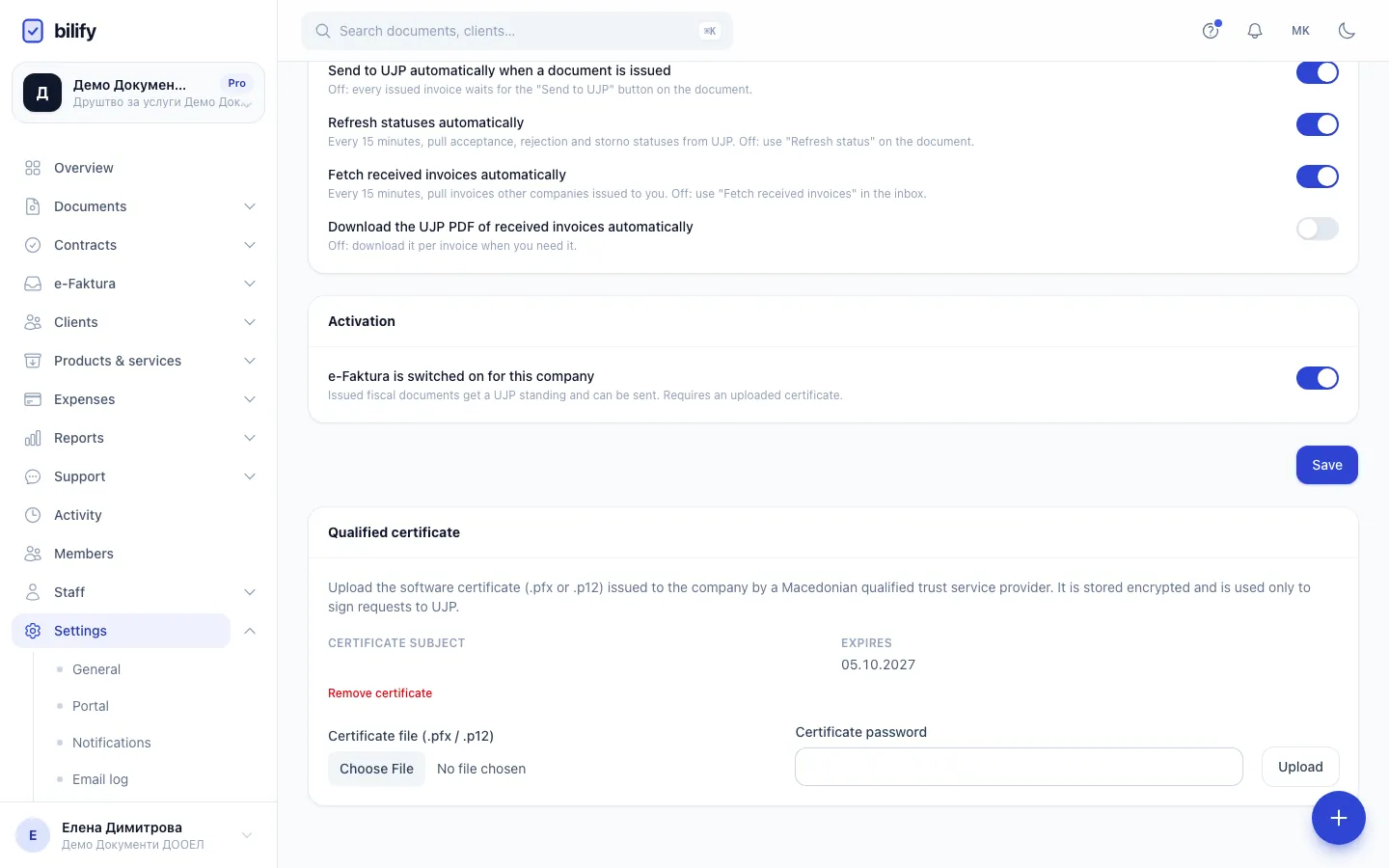The width and height of the screenshot is (1389, 868).
Task: Focus the Certificate password field
Action: point(1019,767)
